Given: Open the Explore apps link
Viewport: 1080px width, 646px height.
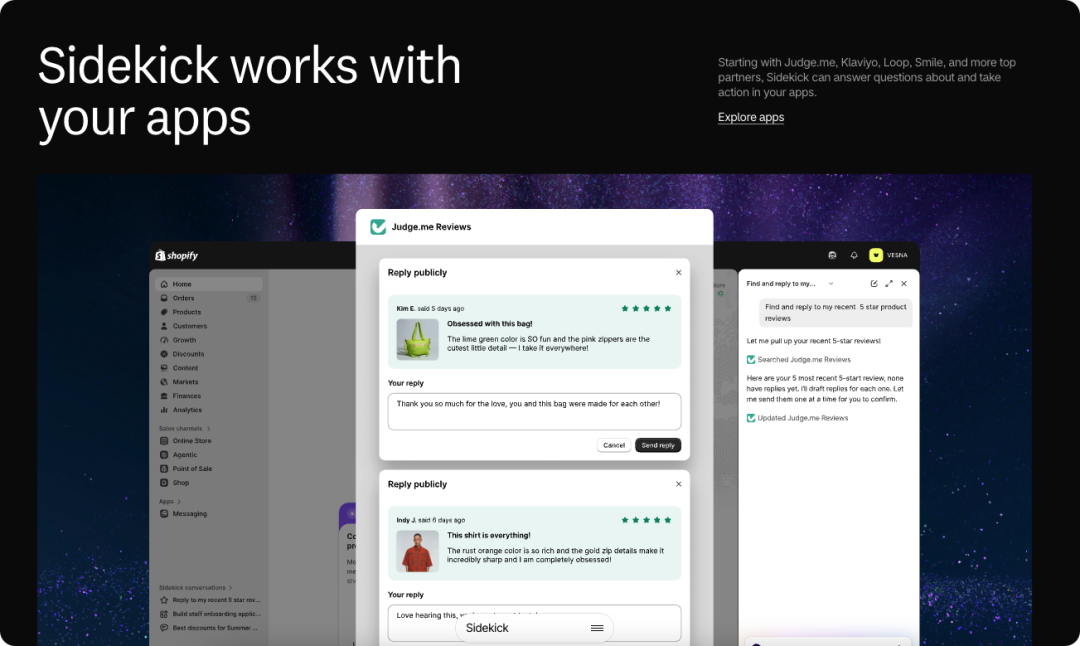Looking at the screenshot, I should point(751,117).
